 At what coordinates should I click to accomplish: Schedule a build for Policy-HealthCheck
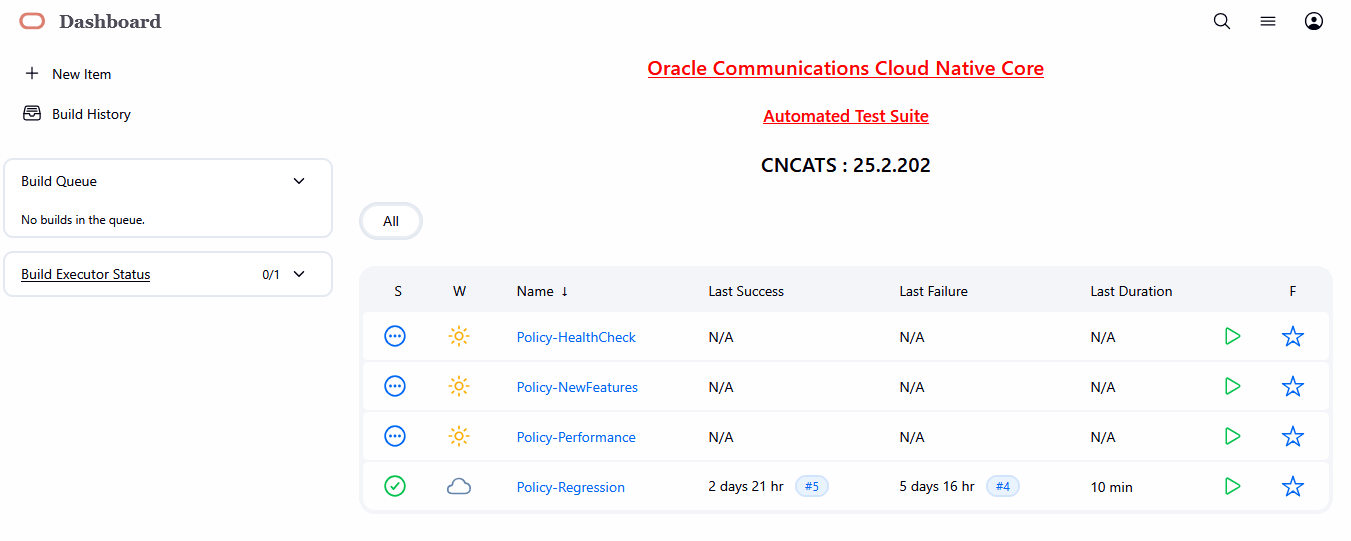coord(1232,336)
